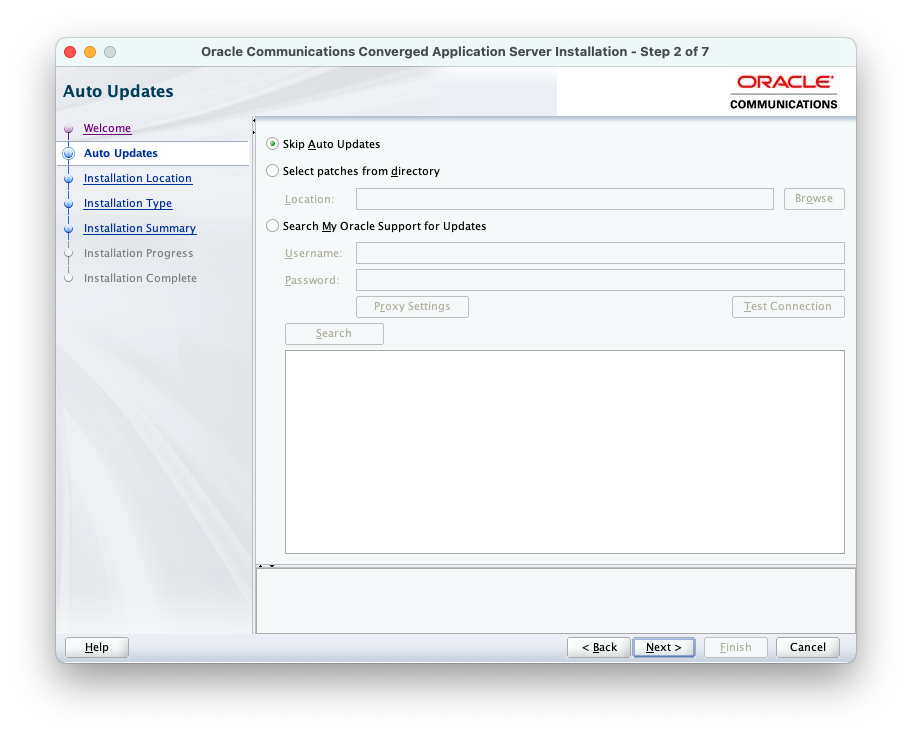Choose Select patches from directory option
This screenshot has height=737, width=912.
(272, 171)
